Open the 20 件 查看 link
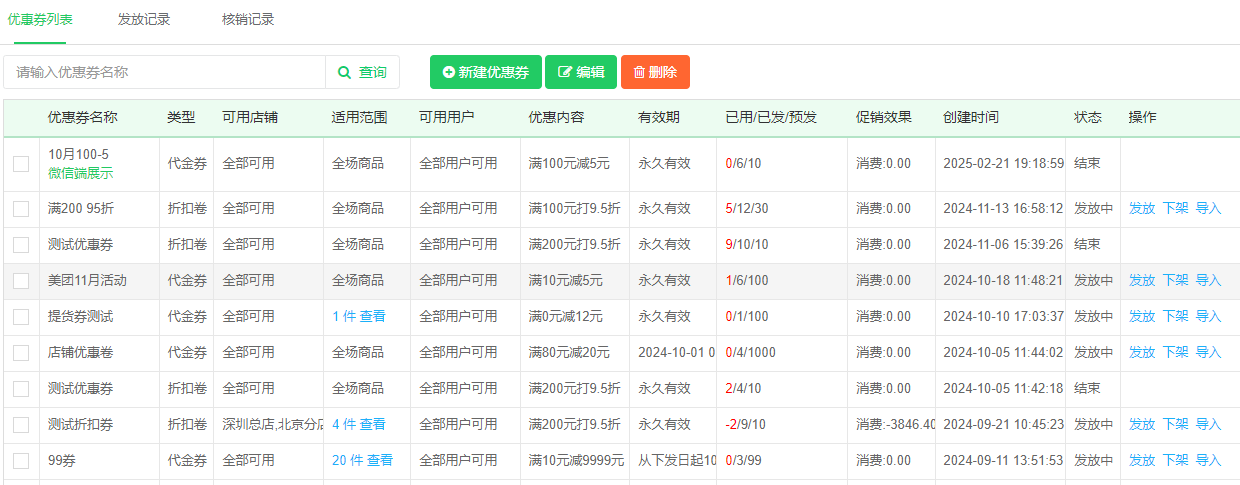The width and height of the screenshot is (1240, 485). click(x=362, y=461)
